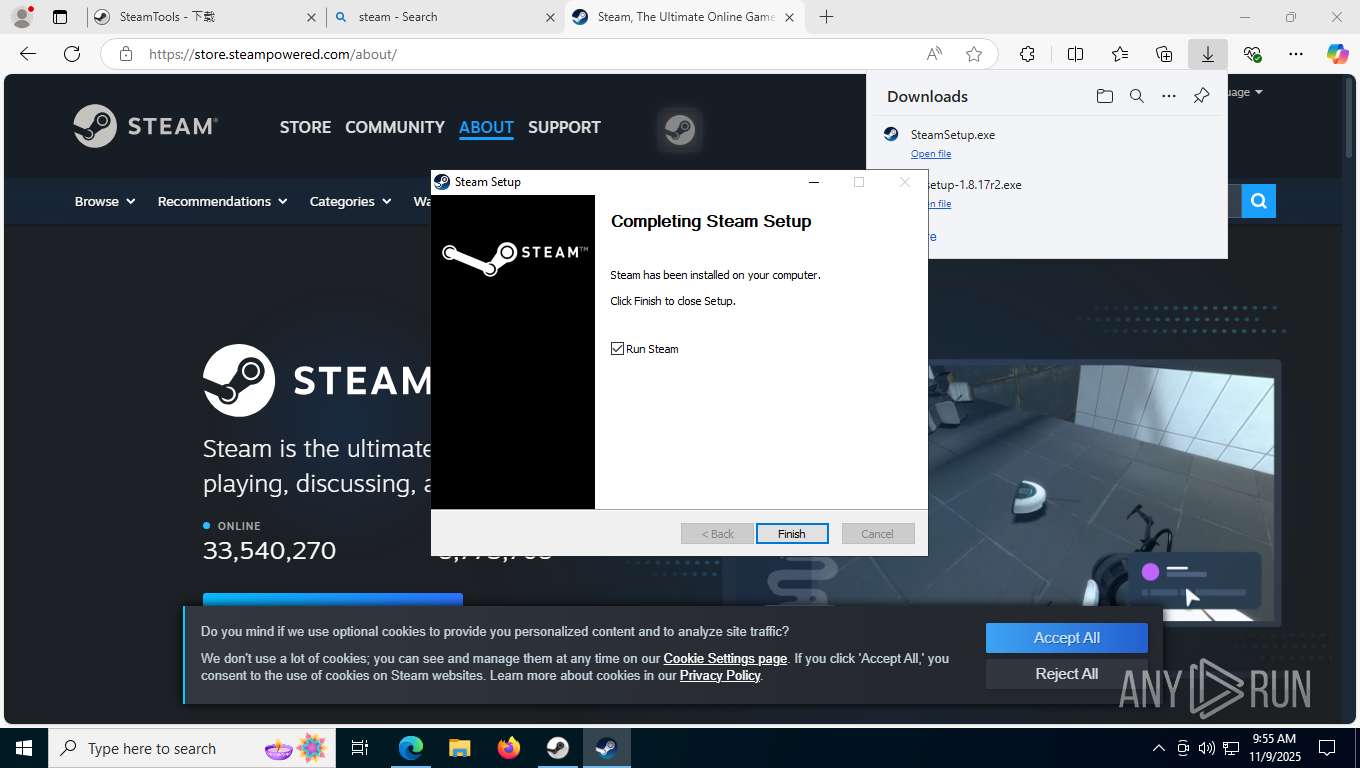This screenshot has width=1360, height=768.
Task: Launch Firefox from the taskbar
Action: click(508, 748)
